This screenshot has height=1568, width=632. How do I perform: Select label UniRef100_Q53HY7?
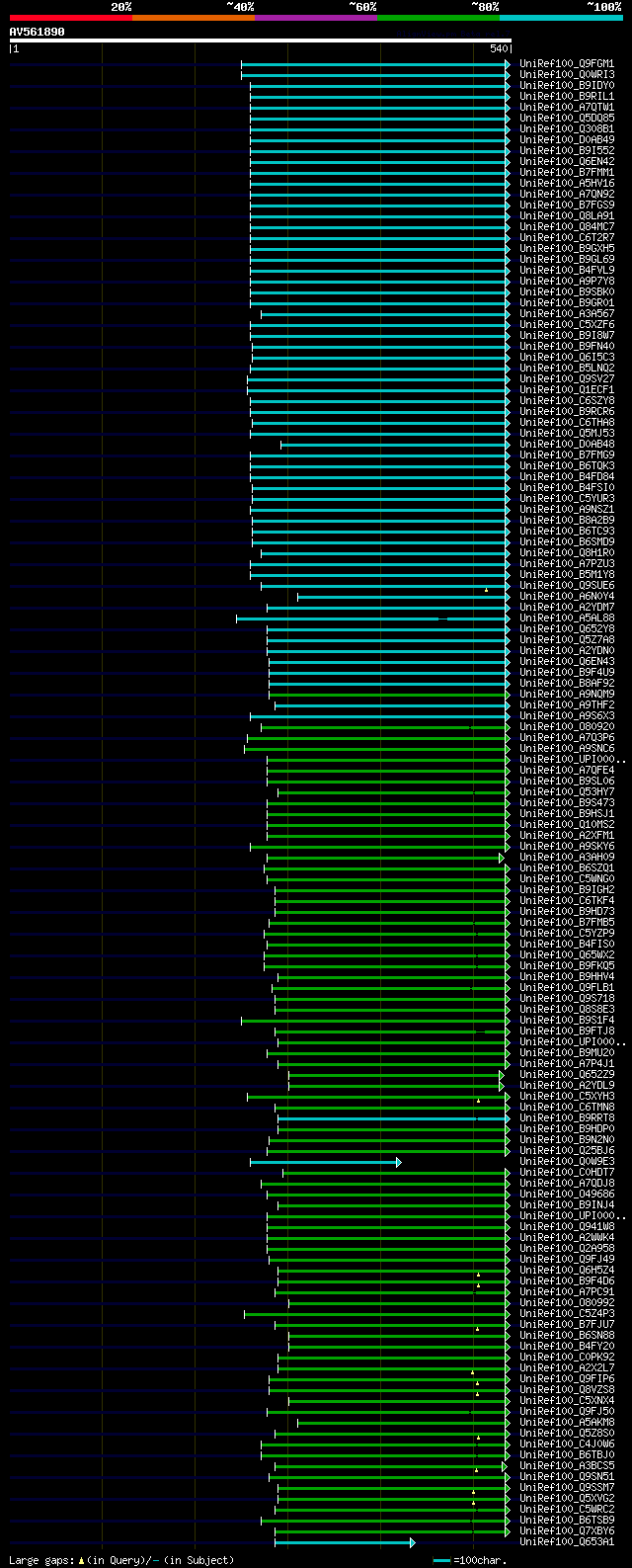567,792
